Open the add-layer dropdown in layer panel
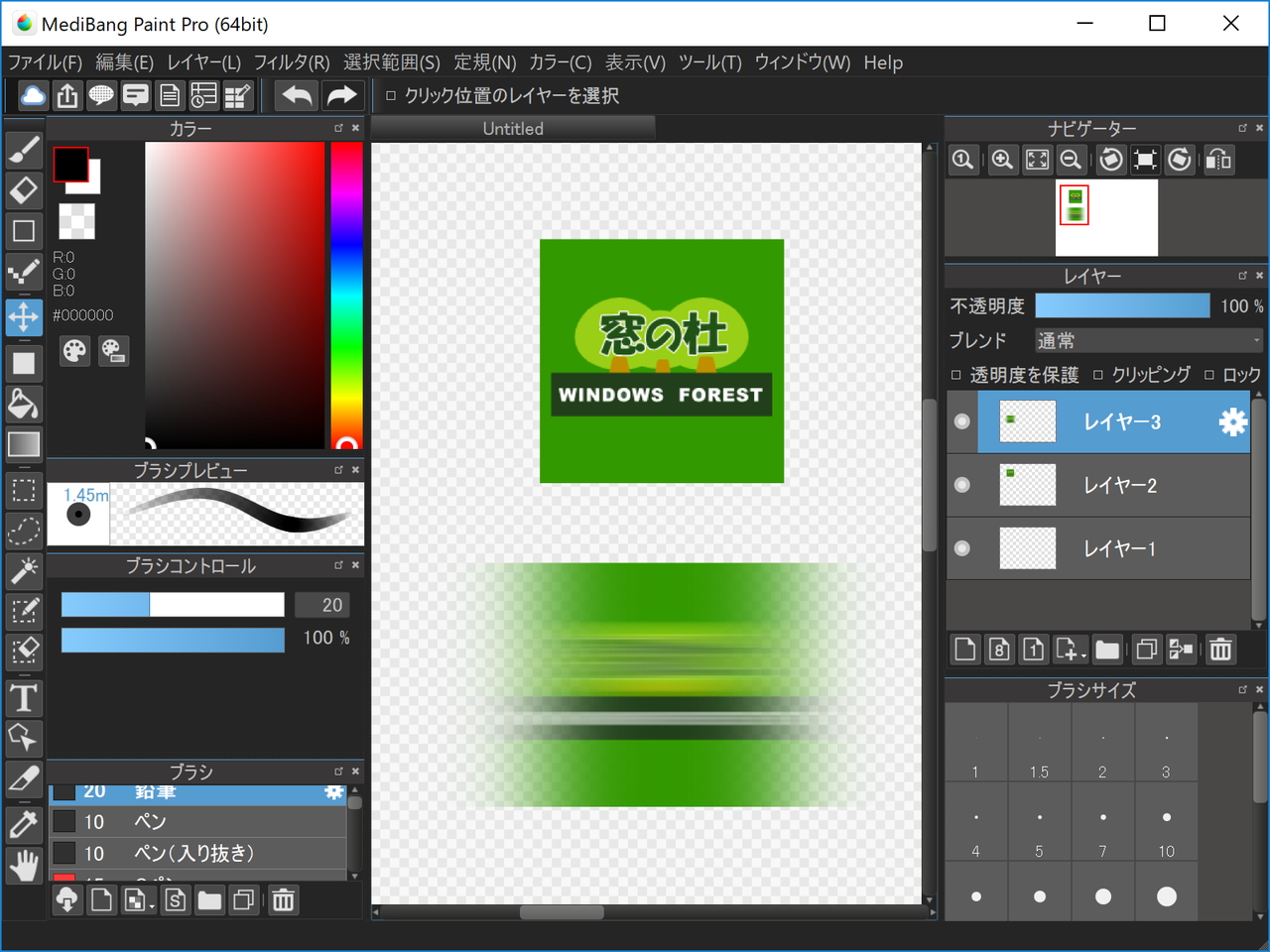This screenshot has height=952, width=1270. point(1070,650)
